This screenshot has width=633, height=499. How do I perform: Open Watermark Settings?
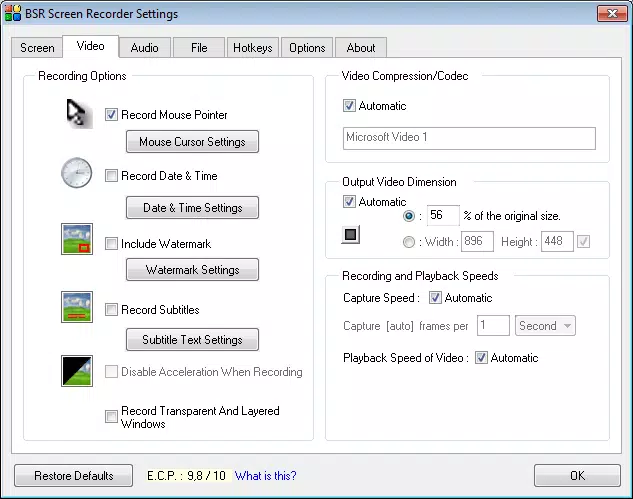click(x=192, y=269)
